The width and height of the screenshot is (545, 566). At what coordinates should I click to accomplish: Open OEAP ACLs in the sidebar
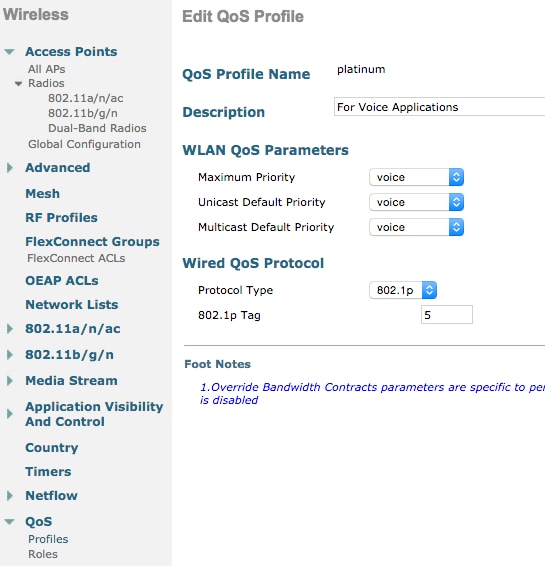coord(62,280)
